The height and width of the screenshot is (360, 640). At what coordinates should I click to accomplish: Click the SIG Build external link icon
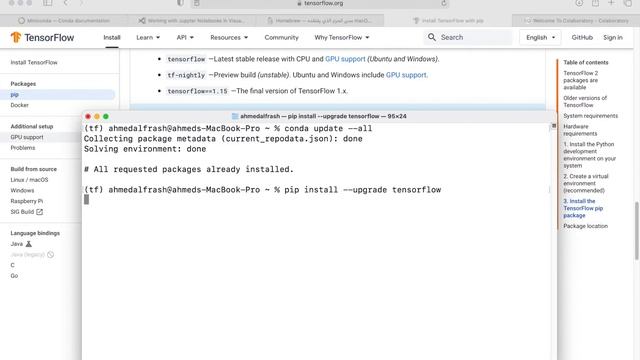39,212
